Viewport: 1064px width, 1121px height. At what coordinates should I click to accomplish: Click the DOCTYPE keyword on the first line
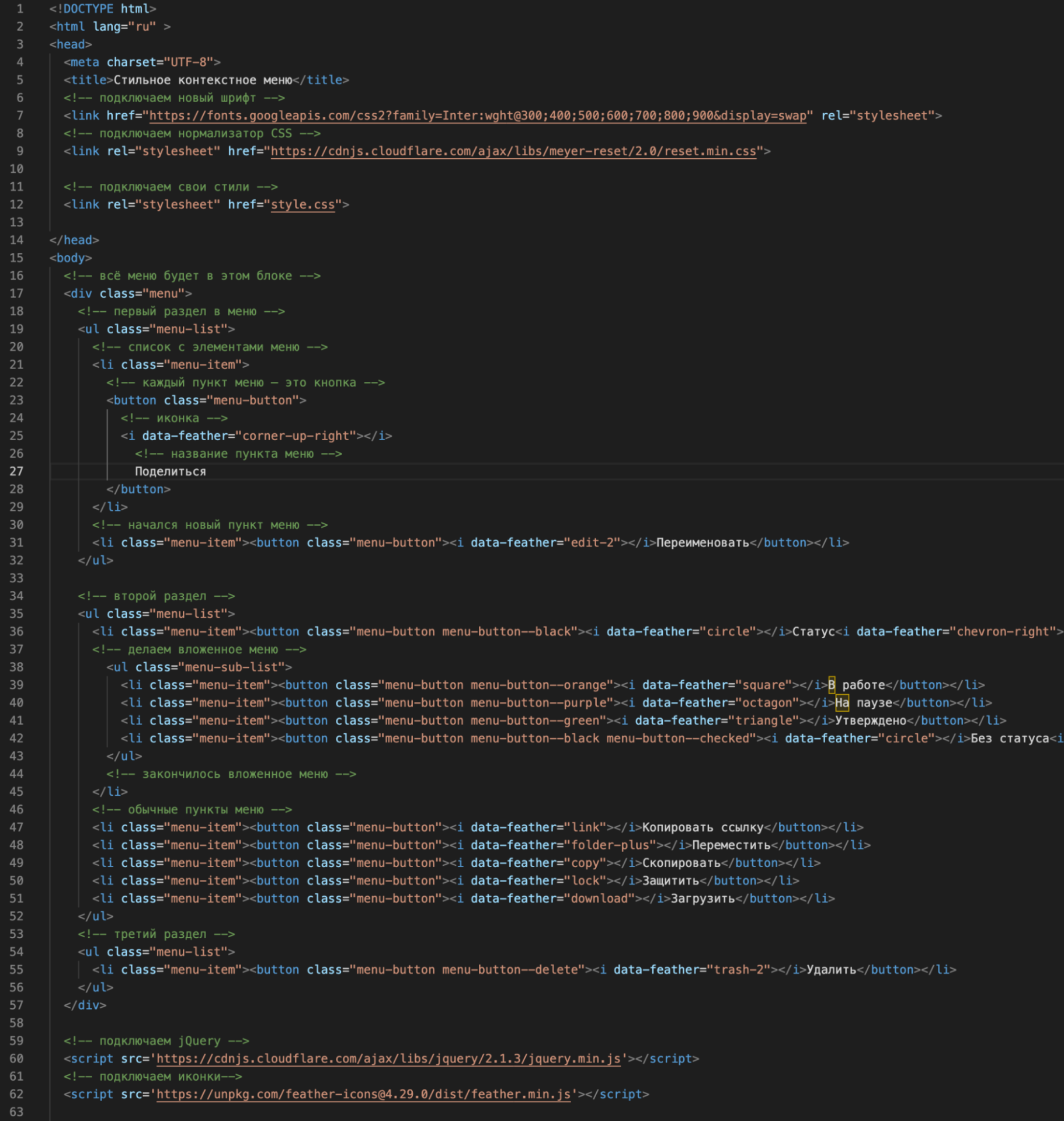pos(88,9)
